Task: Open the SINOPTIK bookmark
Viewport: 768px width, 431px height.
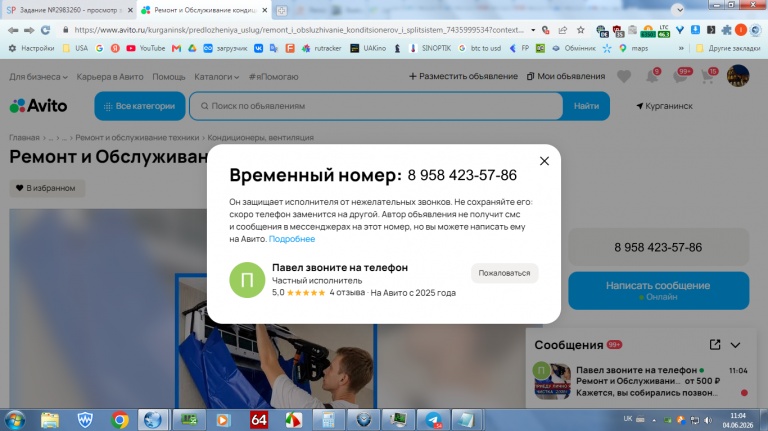Action: pyautogui.click(x=430, y=48)
